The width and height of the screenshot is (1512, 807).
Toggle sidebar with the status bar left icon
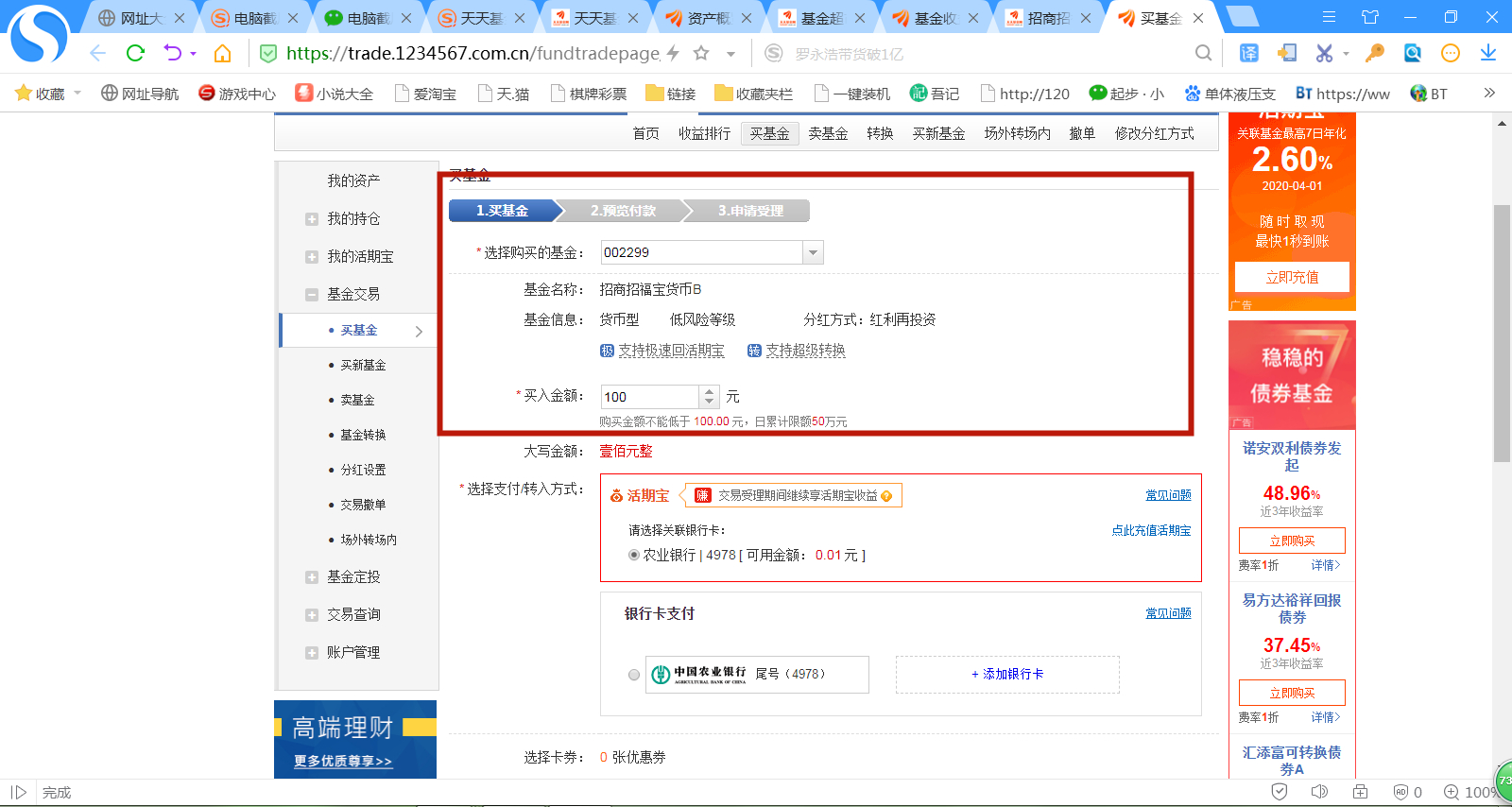[x=19, y=792]
